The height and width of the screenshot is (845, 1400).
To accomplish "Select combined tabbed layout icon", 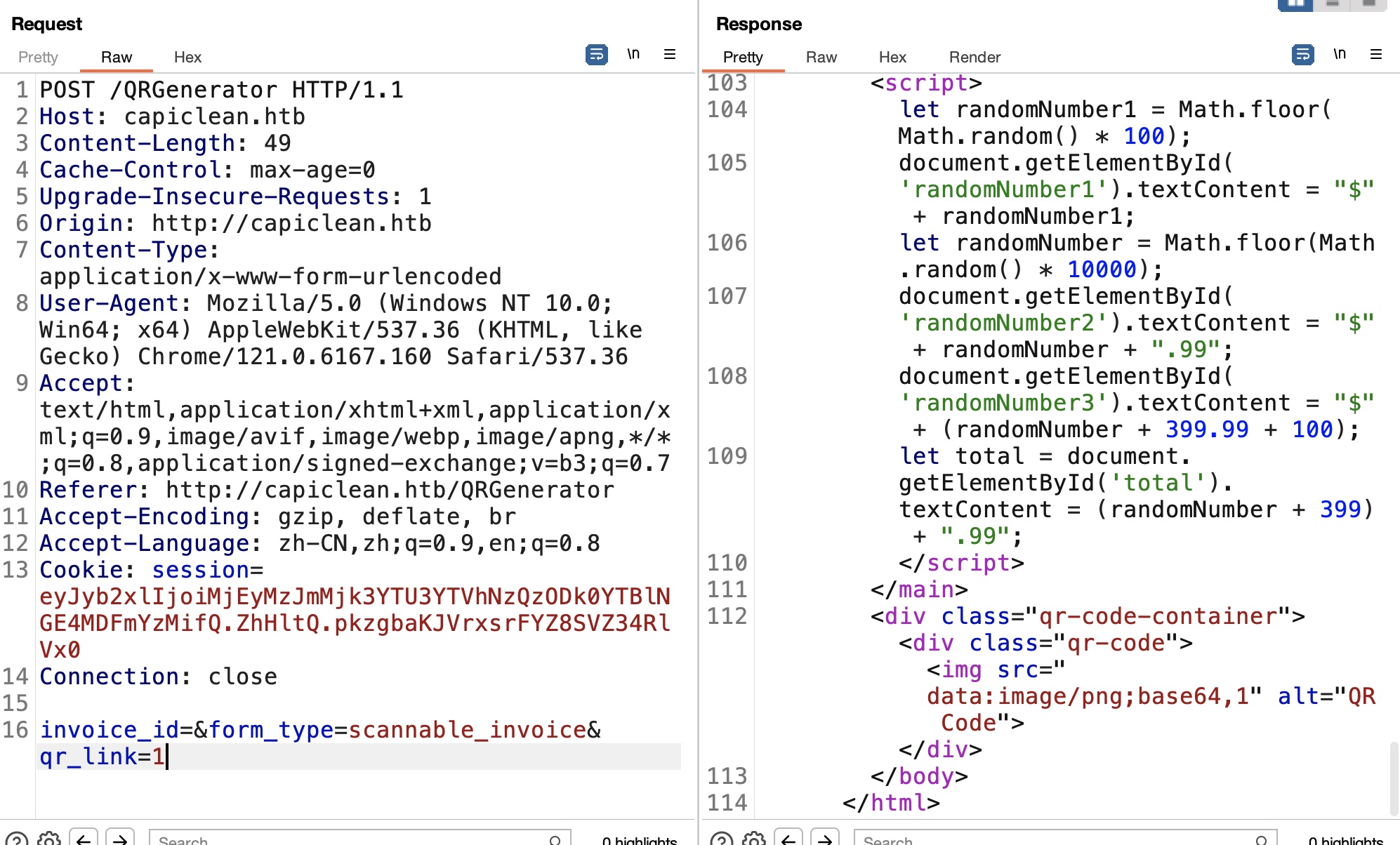I will coord(1368,4).
